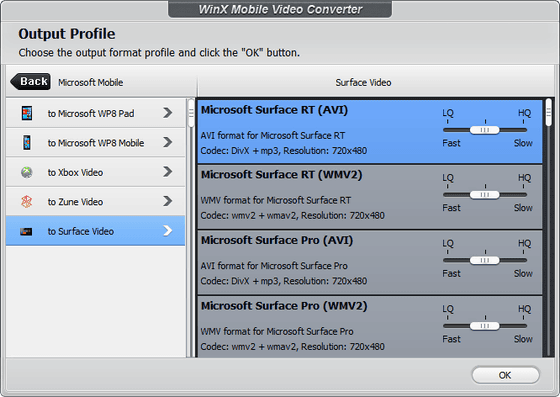Expand the Xbox Video chevron
The image size is (560, 397).
(x=168, y=172)
